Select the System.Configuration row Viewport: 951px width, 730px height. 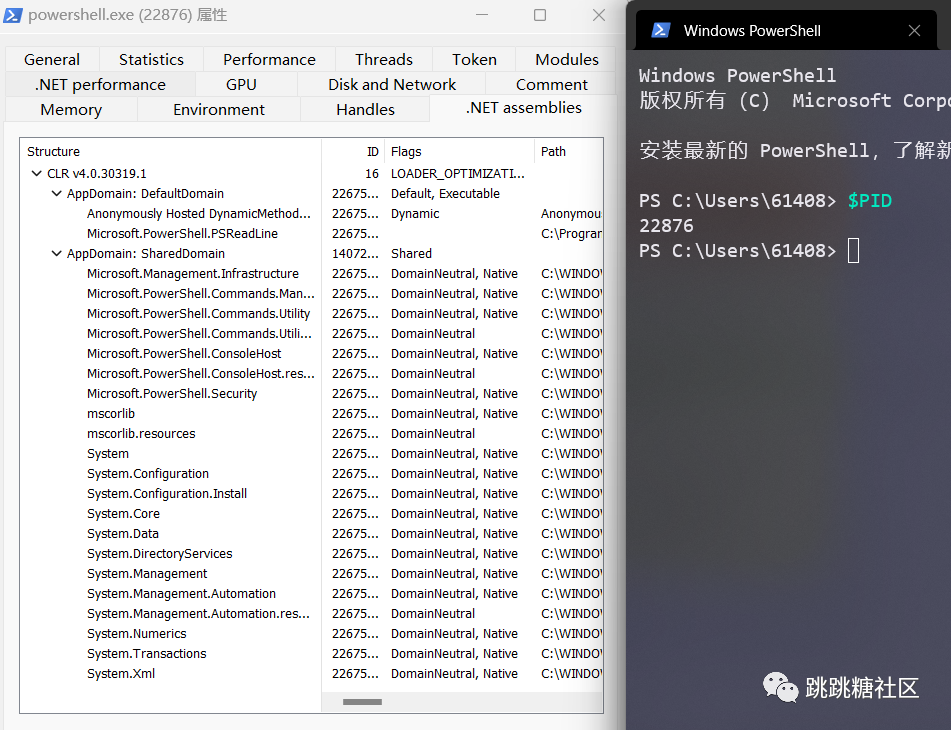tap(312, 474)
